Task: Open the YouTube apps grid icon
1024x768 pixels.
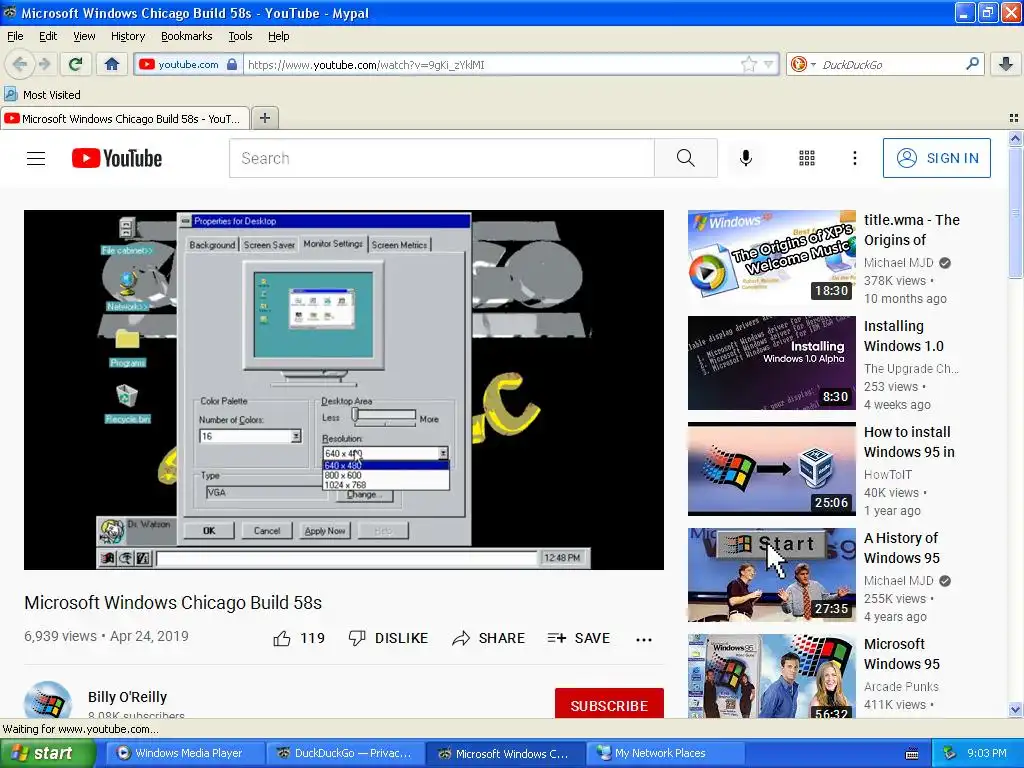Action: point(807,158)
